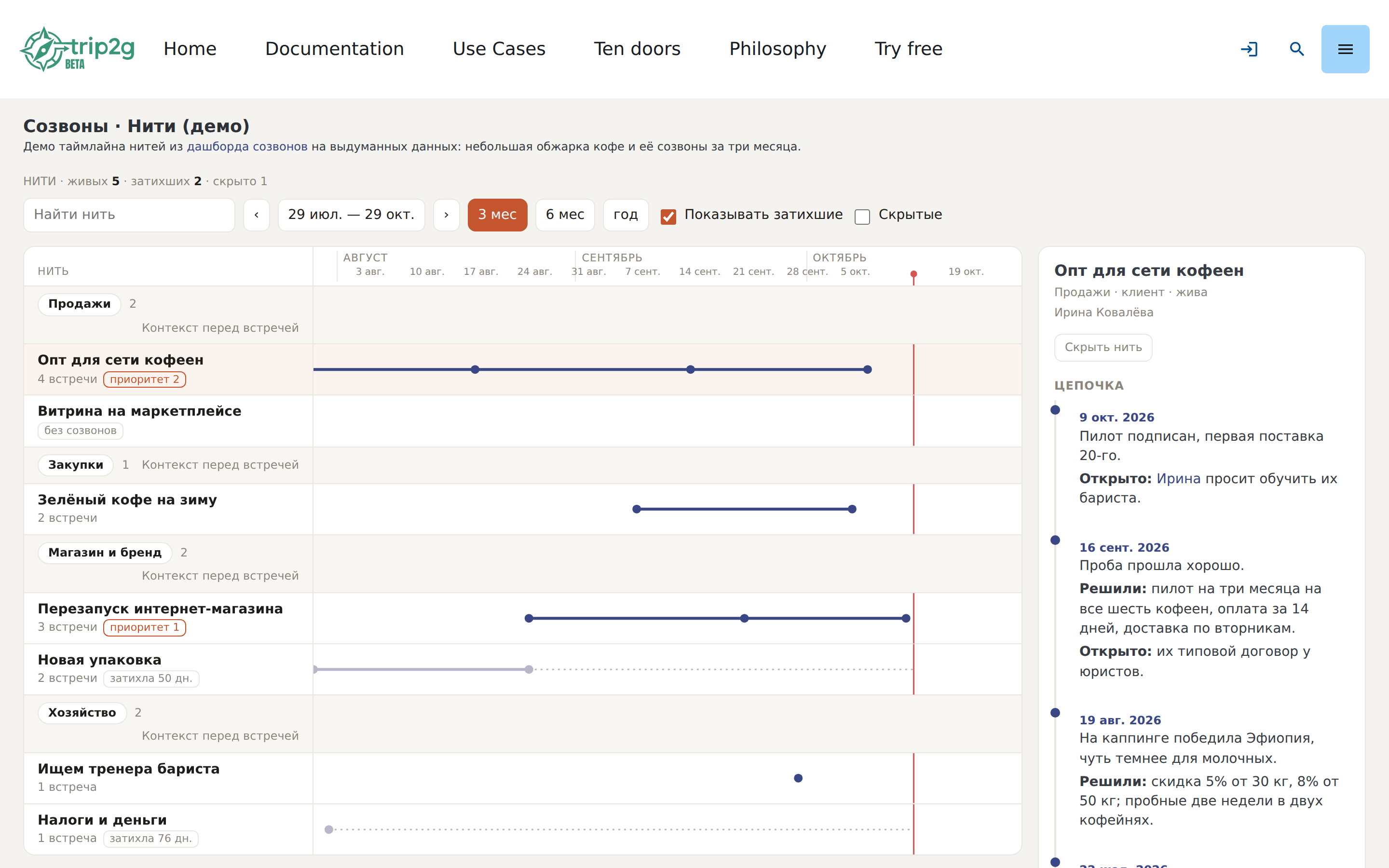Collapse the Хозяйство group
The image size is (1389, 868).
pyautogui.click(x=82, y=713)
